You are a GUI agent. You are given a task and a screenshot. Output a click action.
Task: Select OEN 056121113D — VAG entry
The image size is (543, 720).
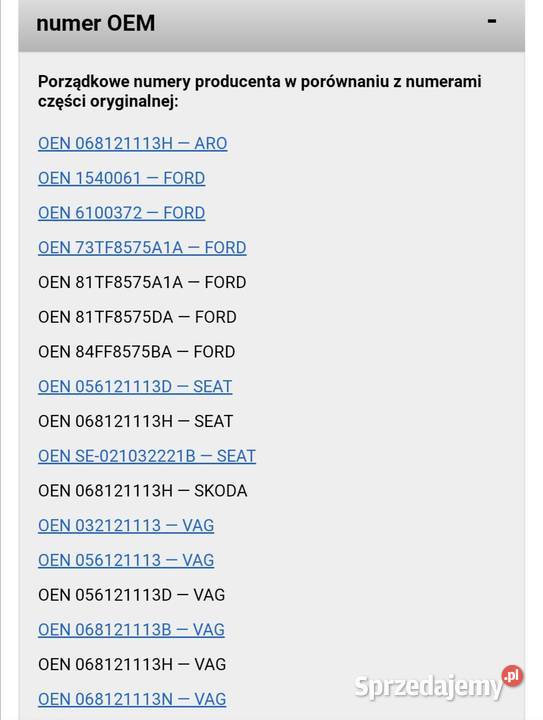point(132,595)
